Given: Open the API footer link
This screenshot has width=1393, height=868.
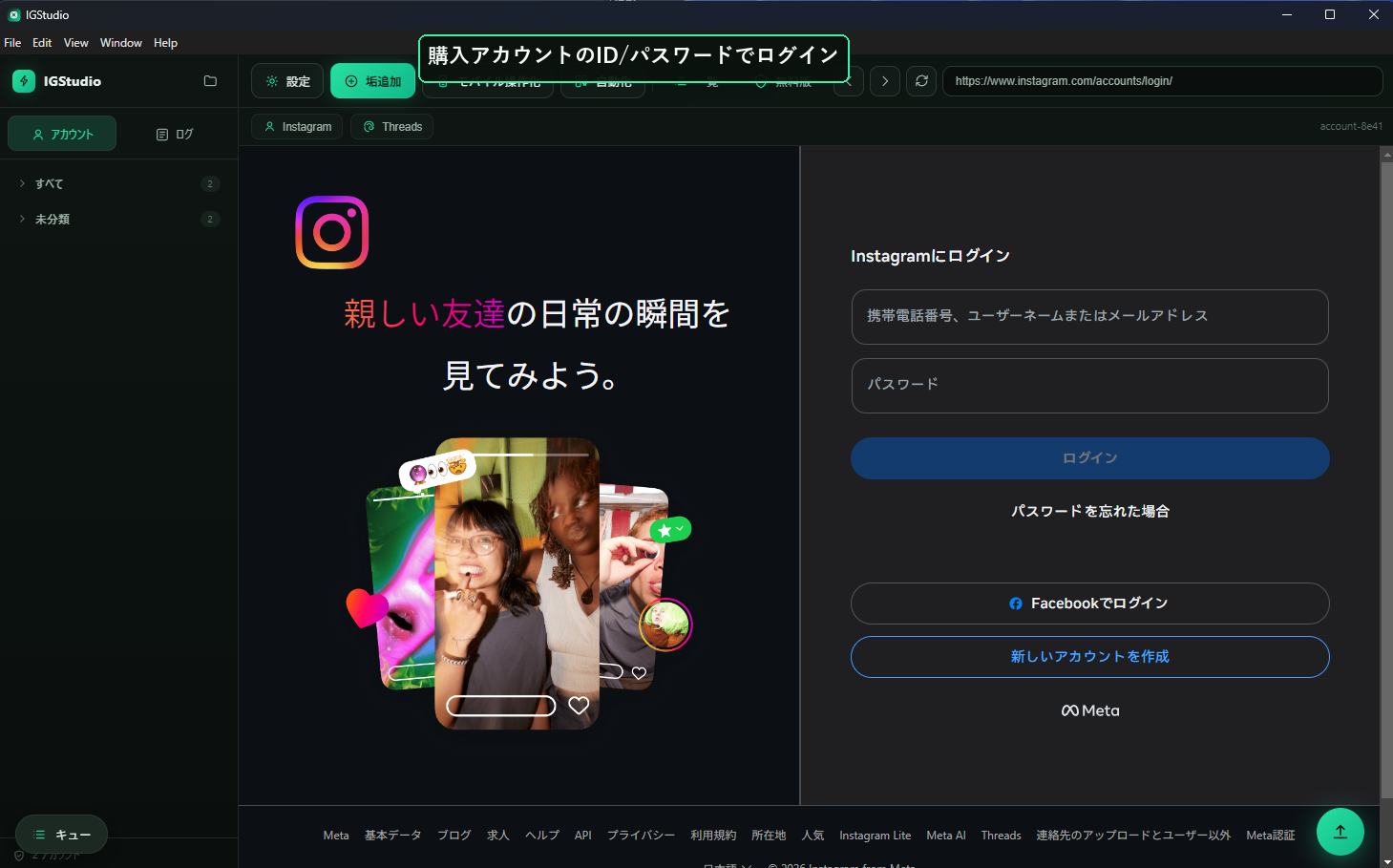Looking at the screenshot, I should (583, 836).
